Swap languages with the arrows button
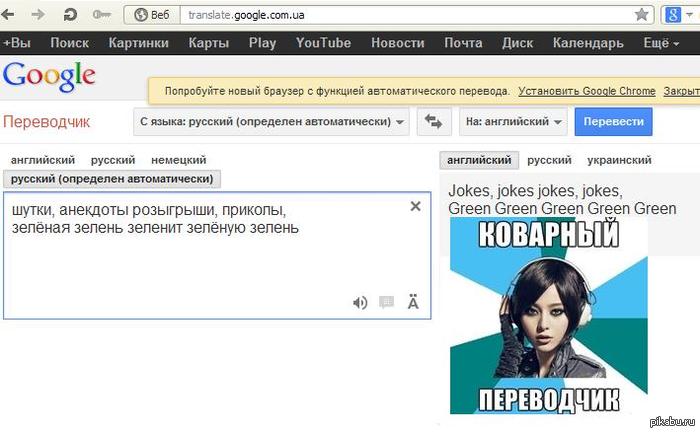The image size is (700, 433). click(x=433, y=121)
